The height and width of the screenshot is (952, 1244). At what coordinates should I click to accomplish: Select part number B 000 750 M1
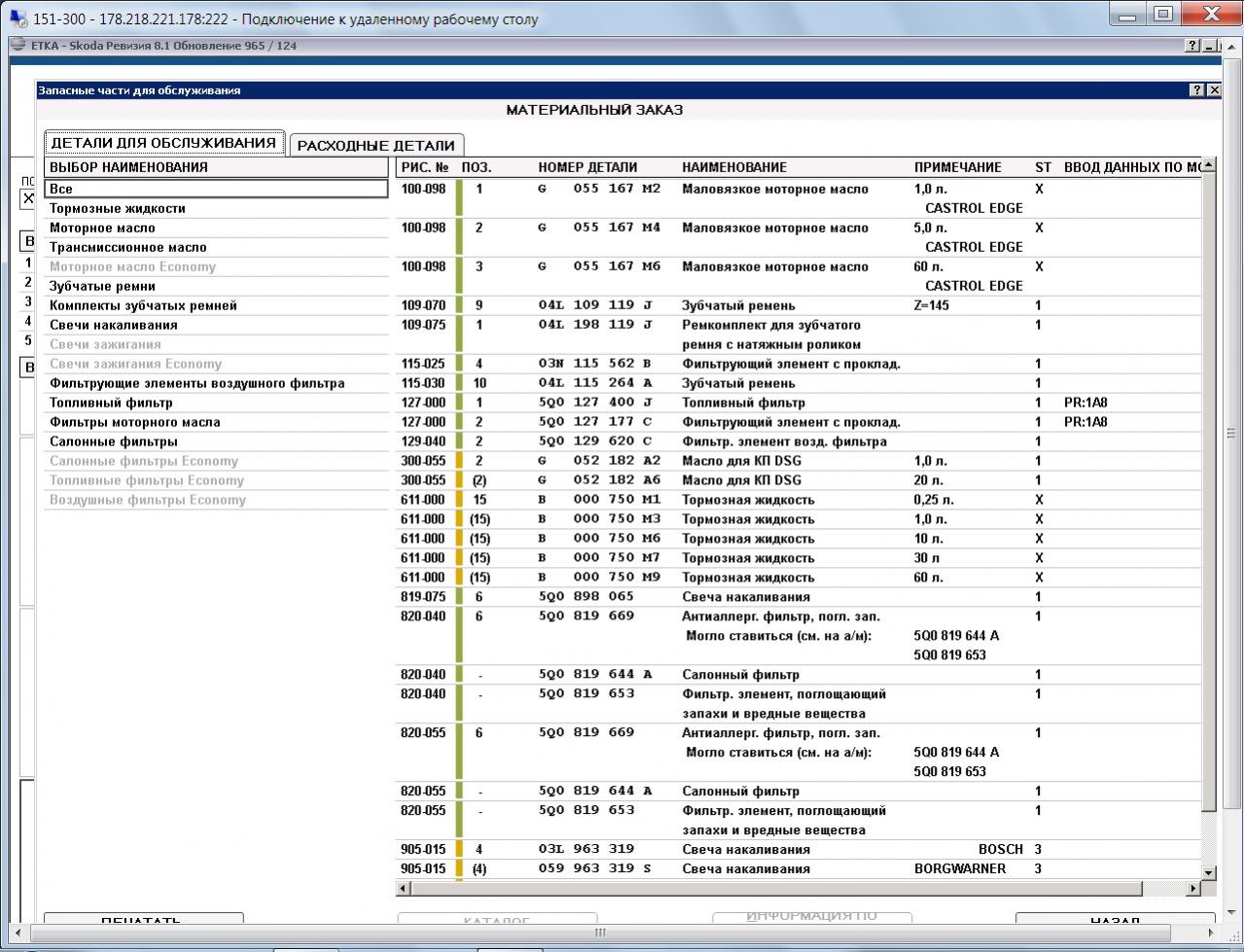pyautogui.click(x=599, y=500)
